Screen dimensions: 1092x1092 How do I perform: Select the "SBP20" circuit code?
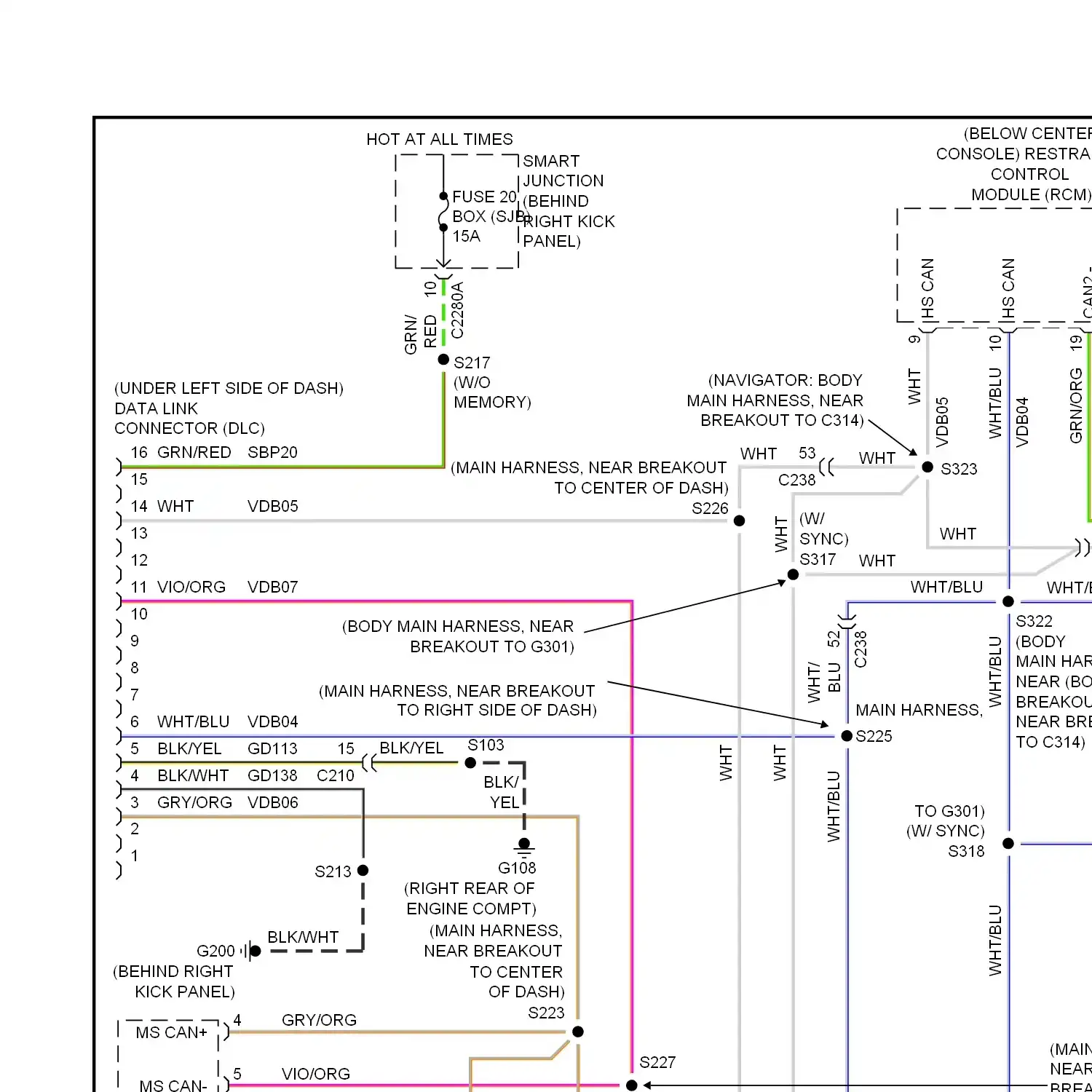point(272,452)
